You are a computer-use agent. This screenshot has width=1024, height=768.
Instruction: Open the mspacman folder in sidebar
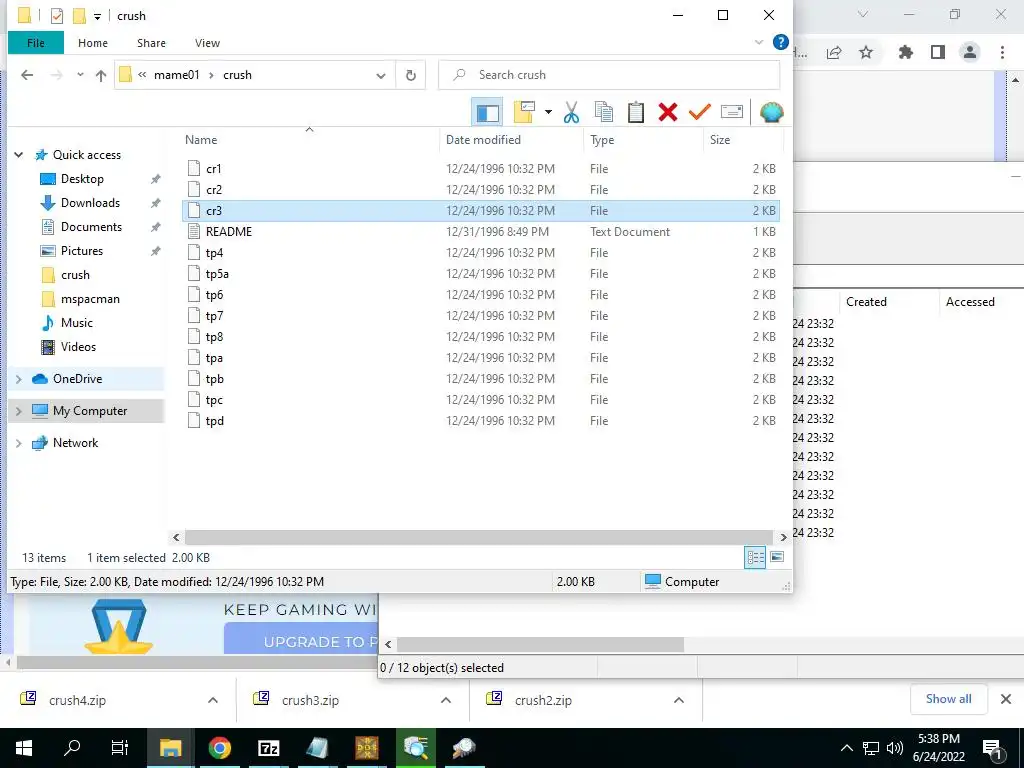(90, 299)
